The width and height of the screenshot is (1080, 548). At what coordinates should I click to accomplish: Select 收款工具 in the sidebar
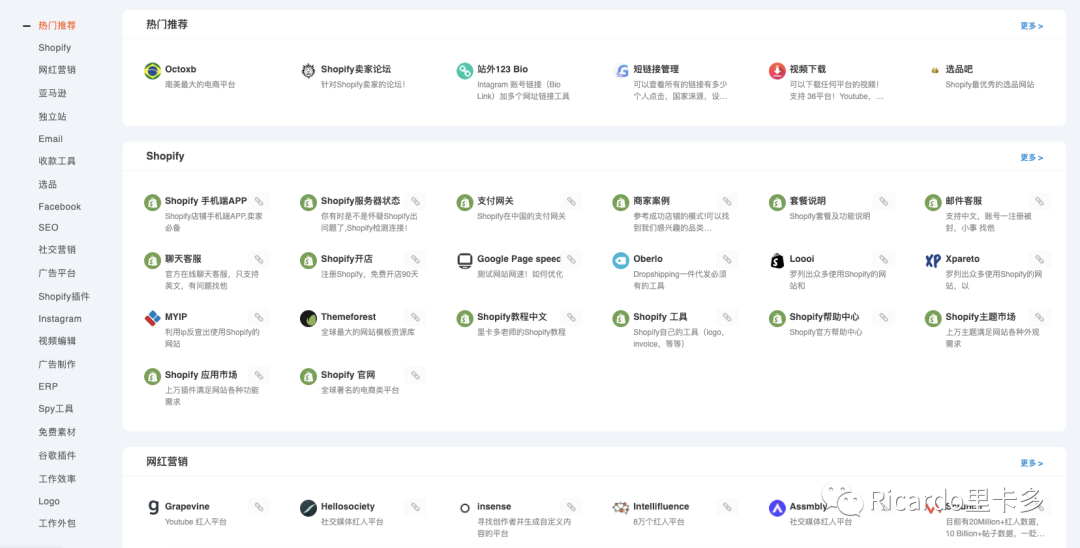tap(57, 161)
